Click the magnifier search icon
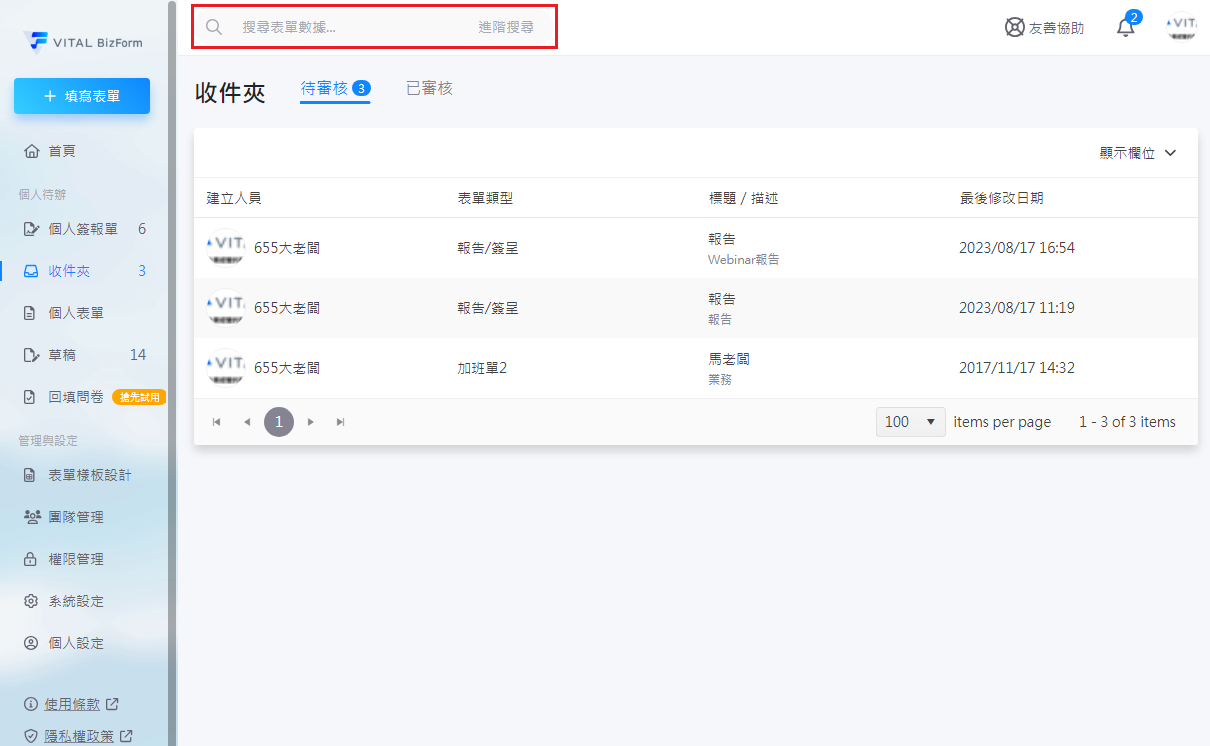 [x=213, y=27]
